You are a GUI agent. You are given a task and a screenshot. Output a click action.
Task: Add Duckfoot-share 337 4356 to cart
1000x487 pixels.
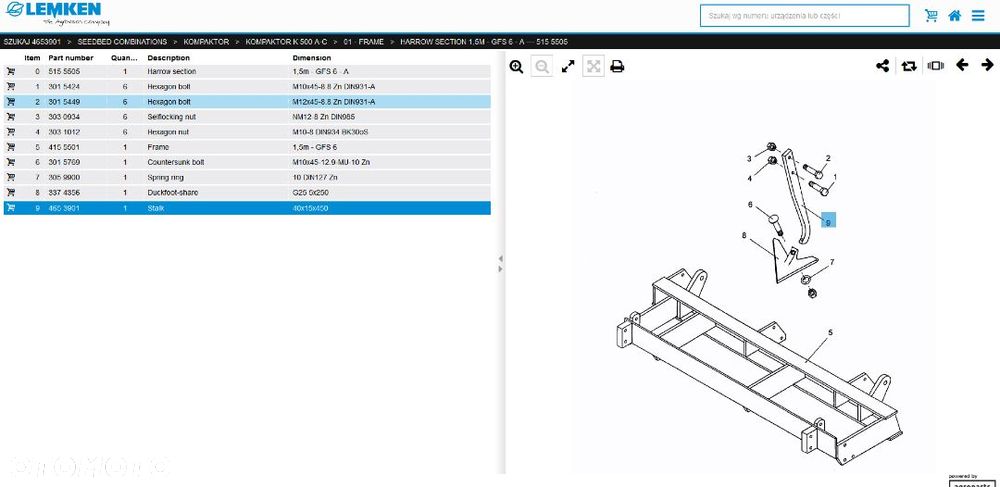point(11,192)
